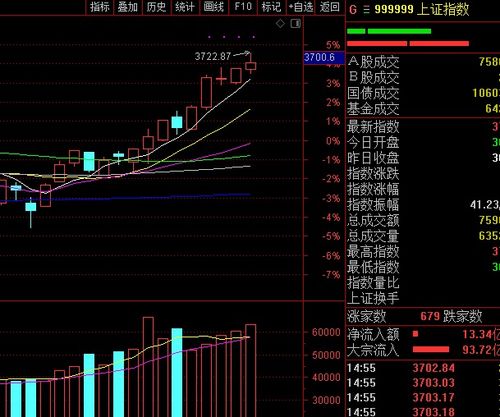Activate the 画线 line drawing tool
This screenshot has height=417, width=500.
pos(214,7)
